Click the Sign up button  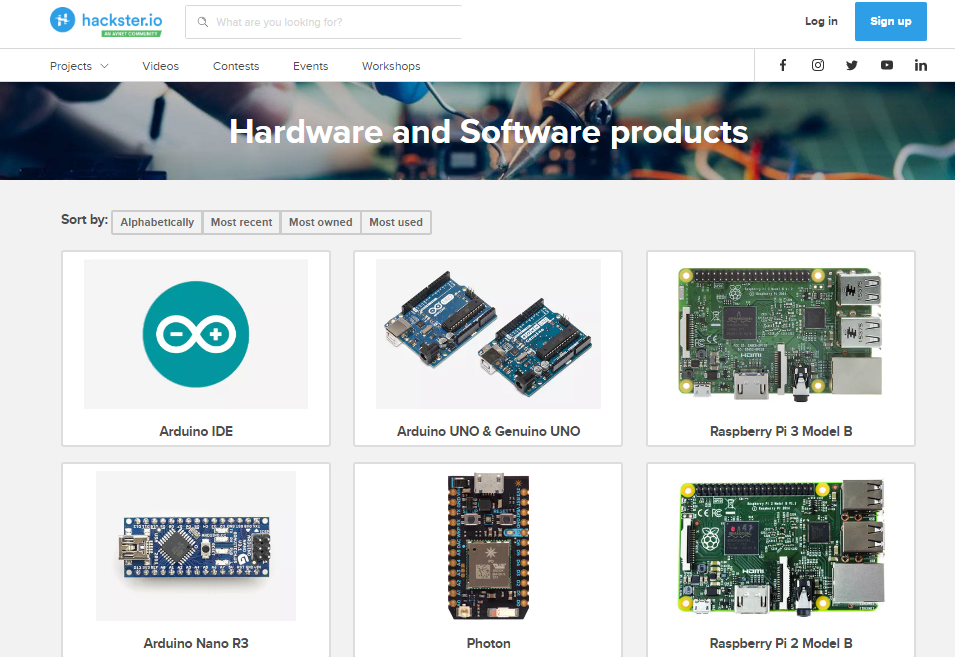(890, 21)
